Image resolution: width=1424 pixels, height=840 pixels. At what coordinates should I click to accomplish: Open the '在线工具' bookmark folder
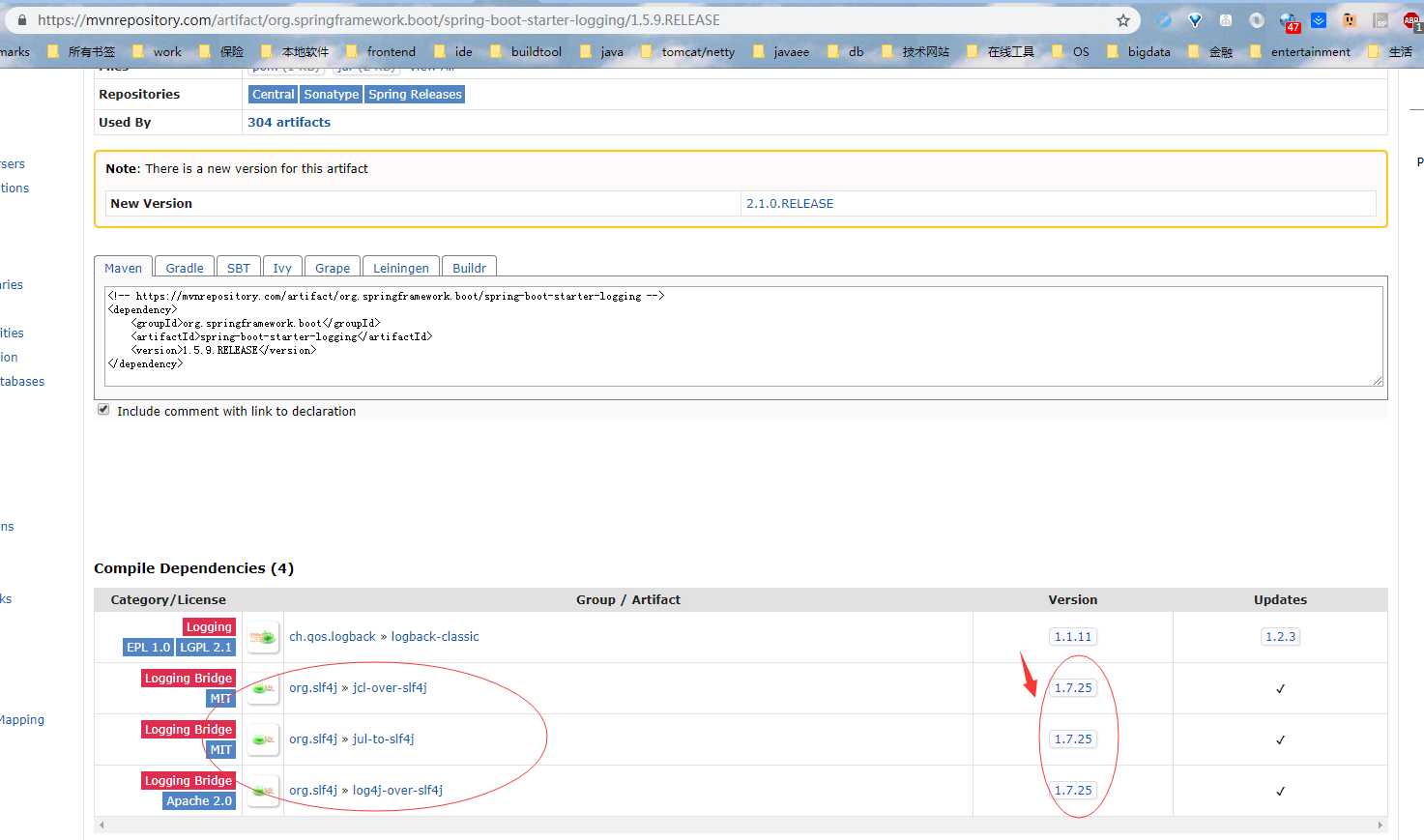pyautogui.click(x=1001, y=52)
